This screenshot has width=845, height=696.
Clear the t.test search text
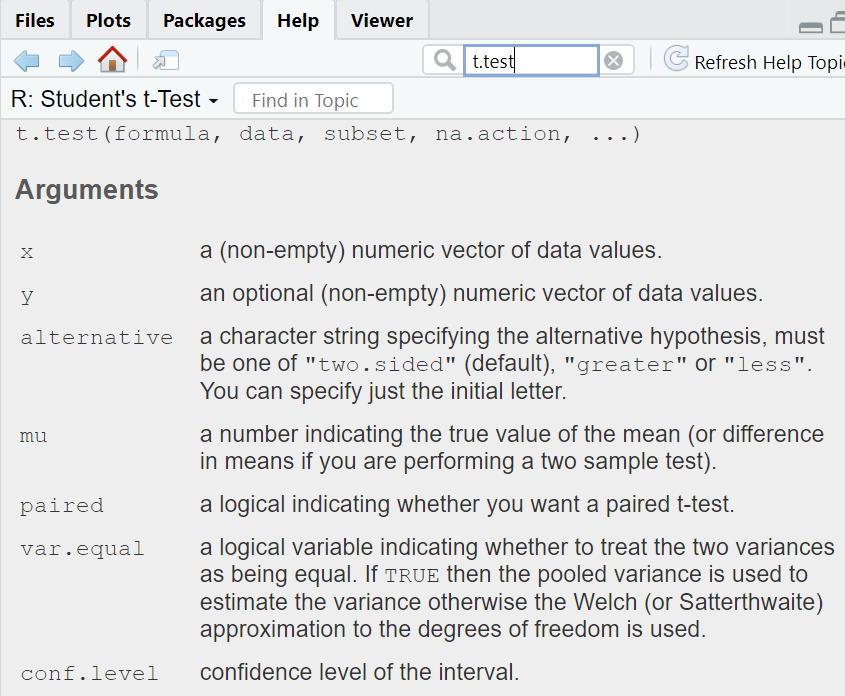click(613, 61)
